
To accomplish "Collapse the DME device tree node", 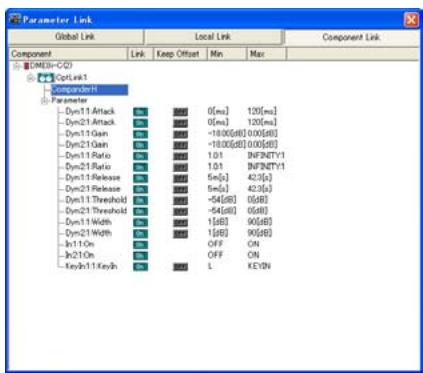I will click(16, 66).
